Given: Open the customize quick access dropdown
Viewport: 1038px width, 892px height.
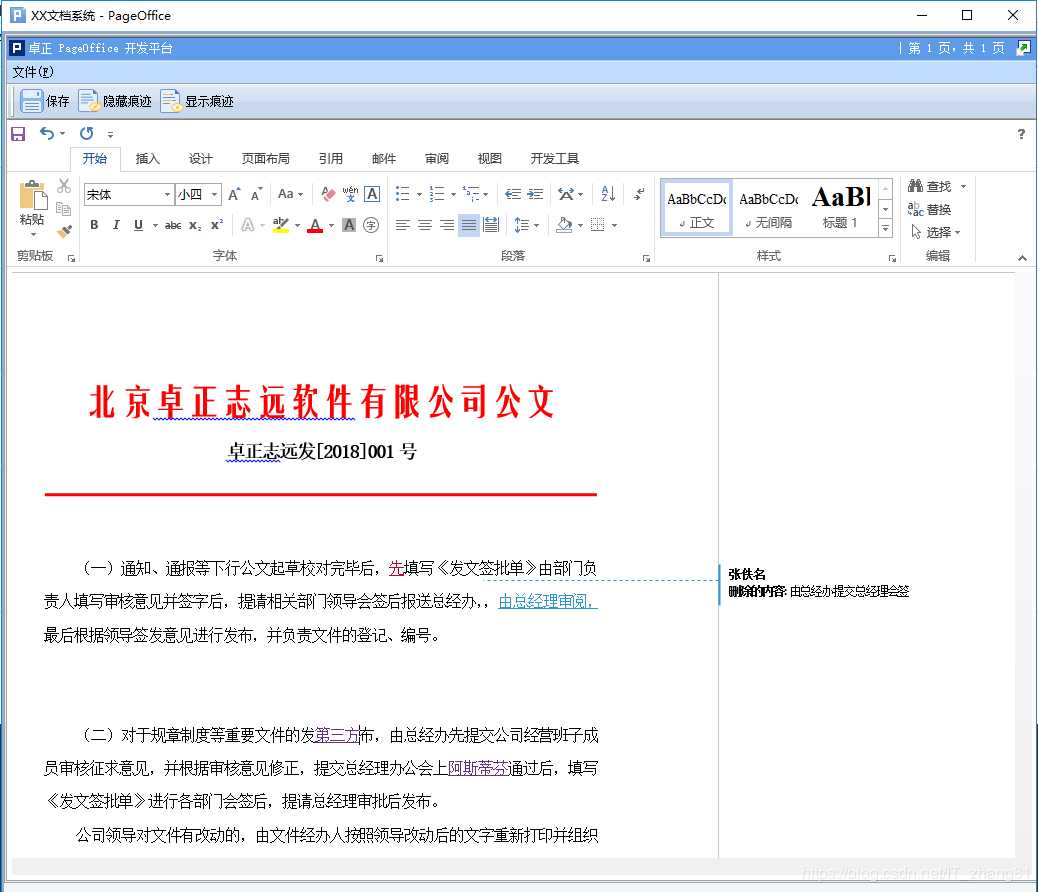Looking at the screenshot, I should click(x=110, y=134).
